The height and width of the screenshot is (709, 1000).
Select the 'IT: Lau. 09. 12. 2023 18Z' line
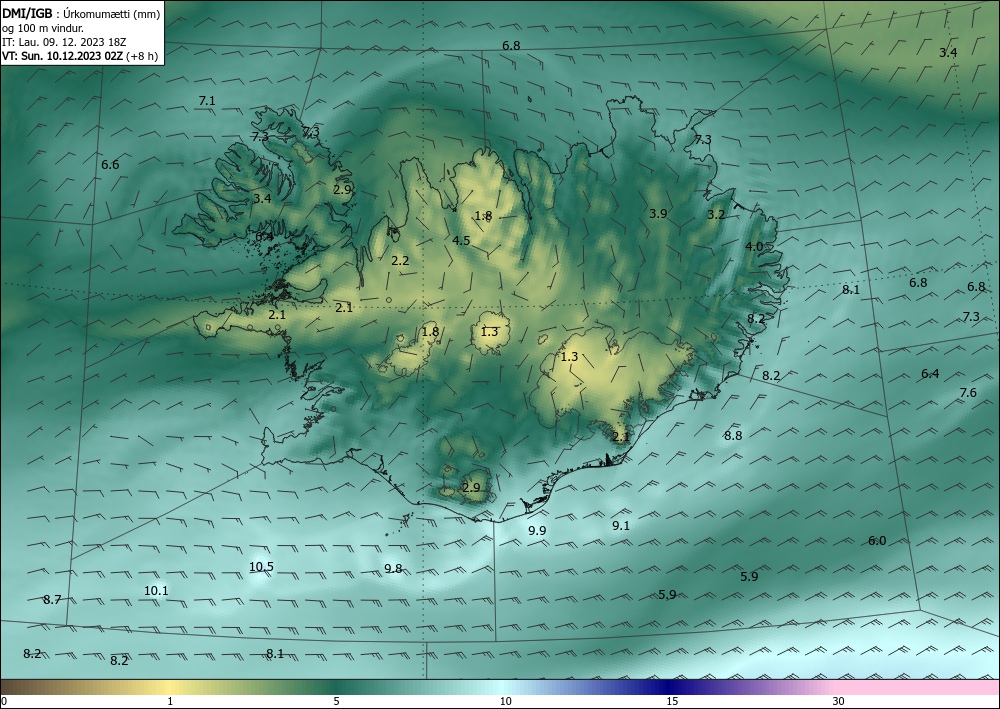tap(64, 42)
